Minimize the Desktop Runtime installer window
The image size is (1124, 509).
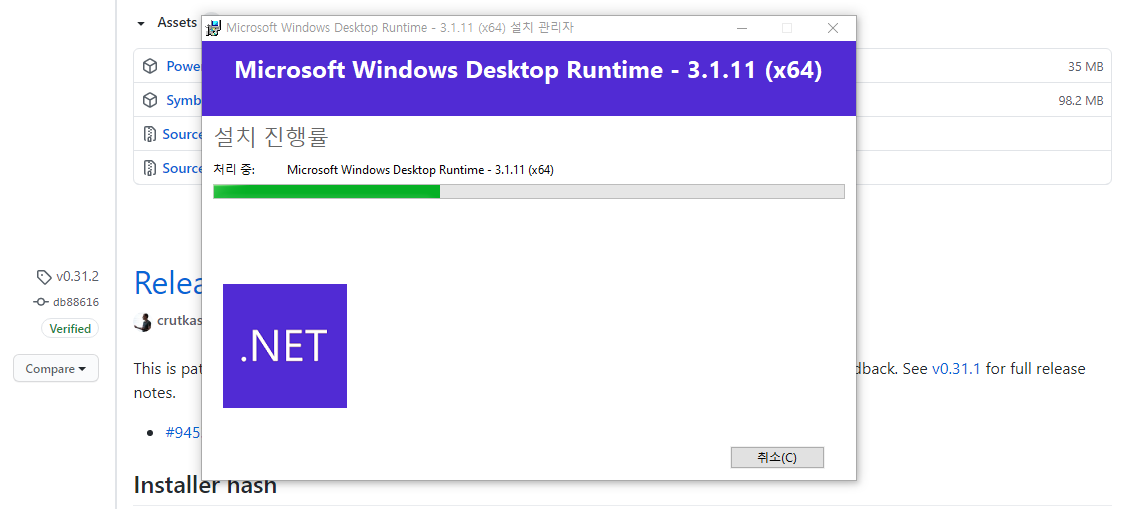pyautogui.click(x=742, y=28)
